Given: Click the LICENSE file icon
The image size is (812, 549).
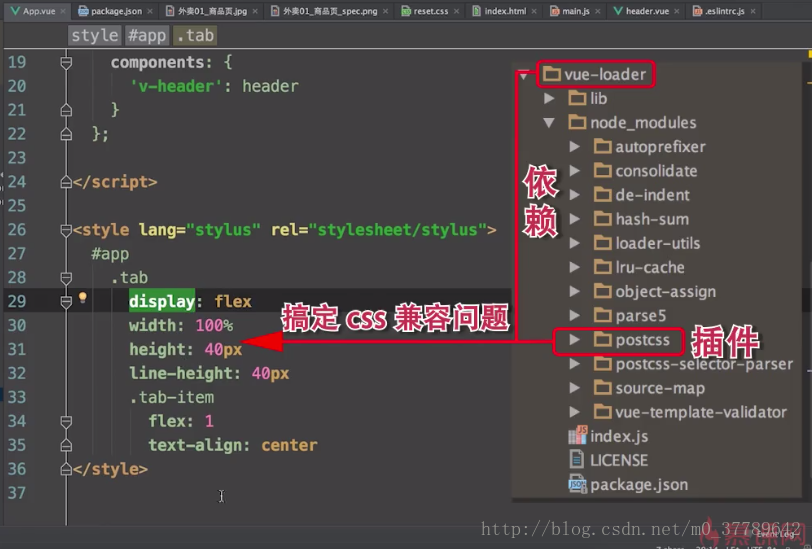Looking at the screenshot, I should pos(576,459).
